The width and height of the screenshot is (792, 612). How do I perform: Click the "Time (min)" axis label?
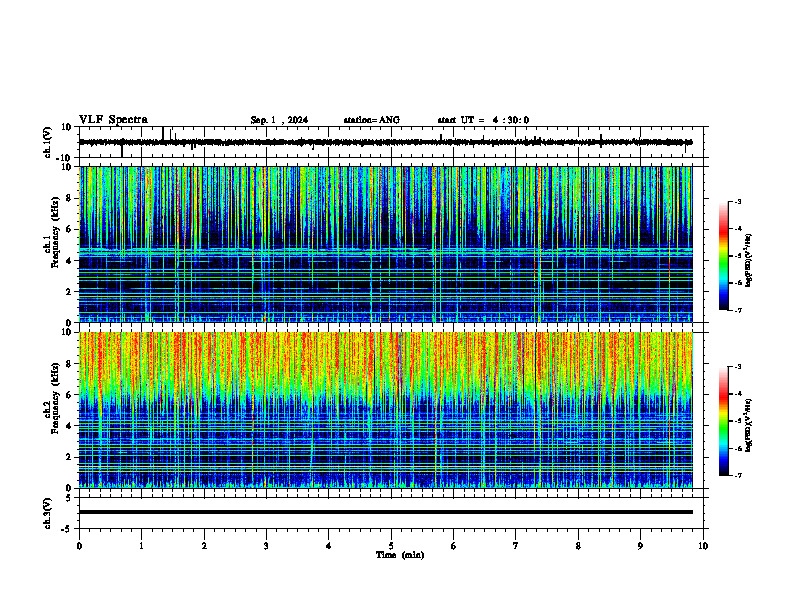[x=400, y=555]
